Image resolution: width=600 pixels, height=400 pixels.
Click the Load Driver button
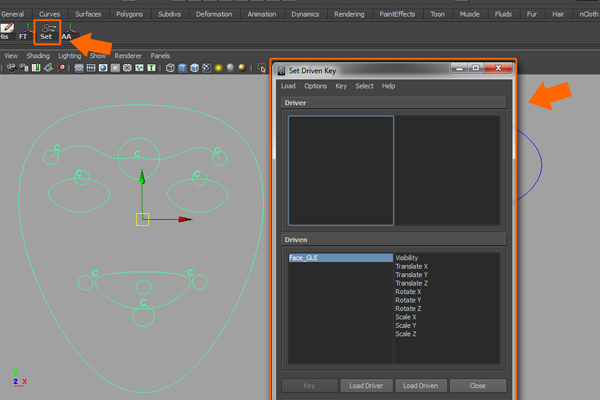pyautogui.click(x=366, y=385)
